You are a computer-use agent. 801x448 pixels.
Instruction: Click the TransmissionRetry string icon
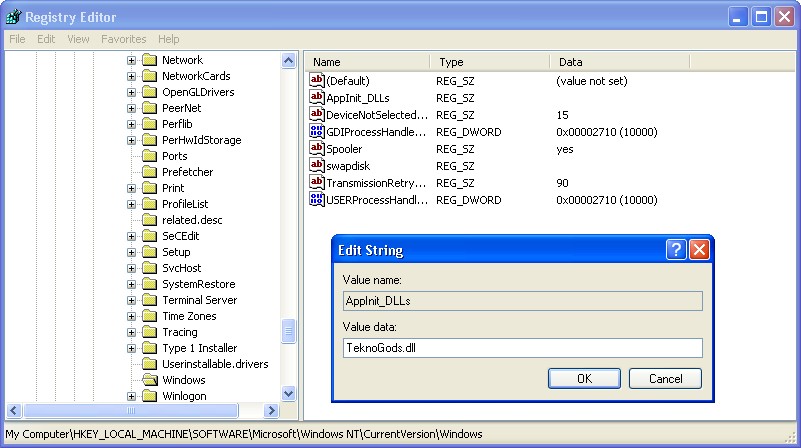point(317,182)
